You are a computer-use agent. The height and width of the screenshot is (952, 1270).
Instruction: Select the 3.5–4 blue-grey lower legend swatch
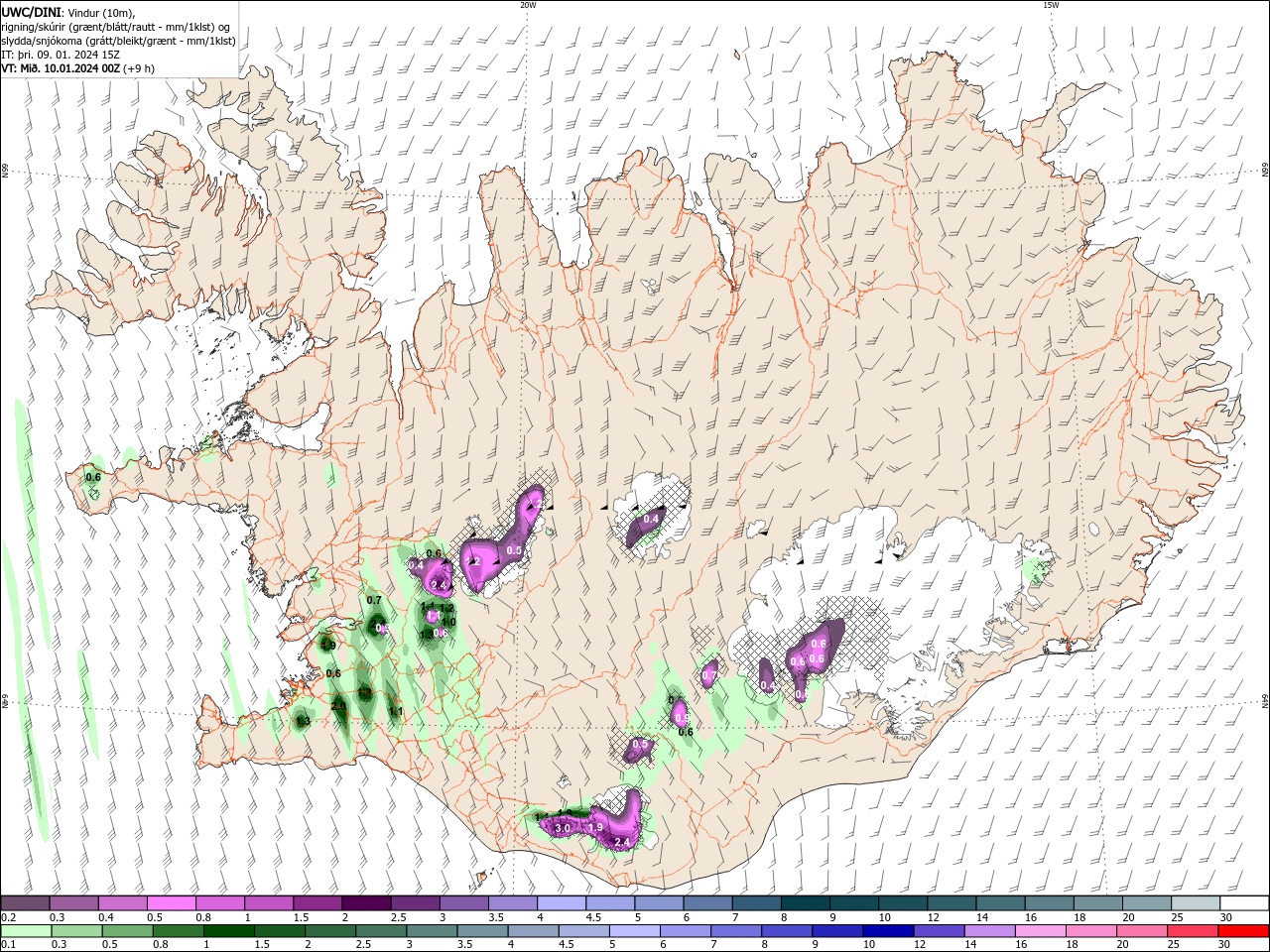[x=483, y=931]
